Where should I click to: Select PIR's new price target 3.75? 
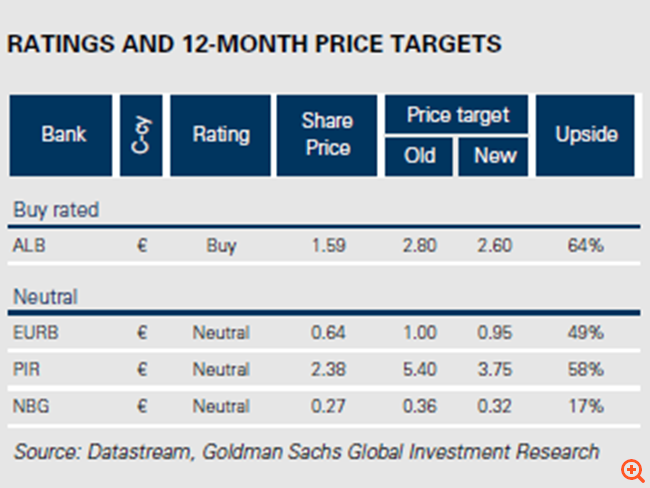tap(493, 369)
